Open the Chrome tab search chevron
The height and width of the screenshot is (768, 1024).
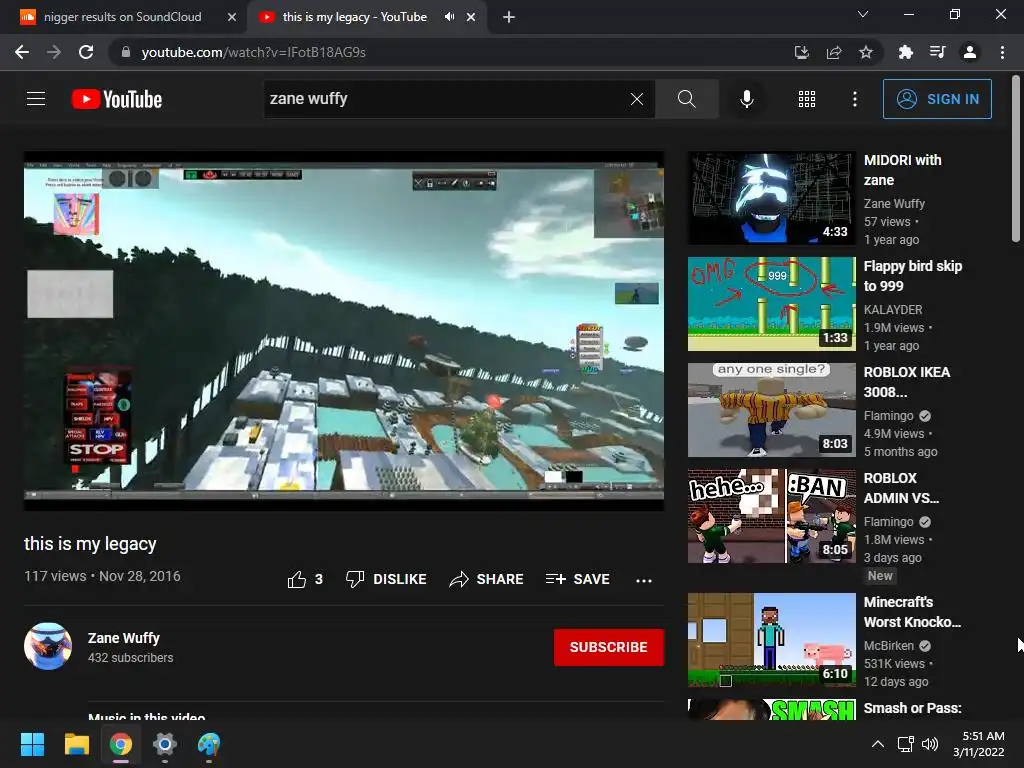click(x=863, y=14)
